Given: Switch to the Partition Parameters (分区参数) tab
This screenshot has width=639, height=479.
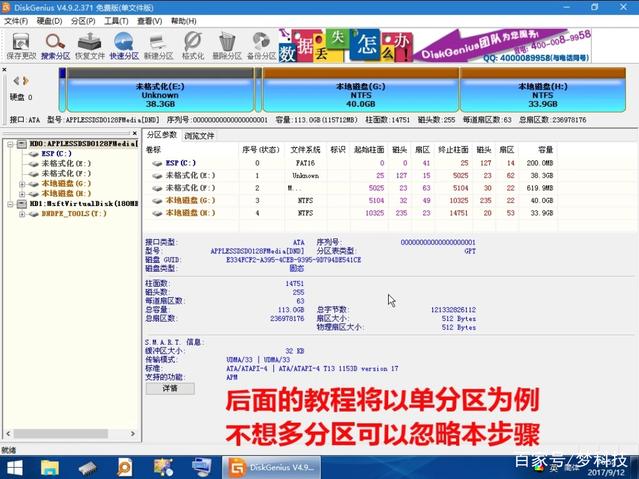Looking at the screenshot, I should (x=162, y=135).
